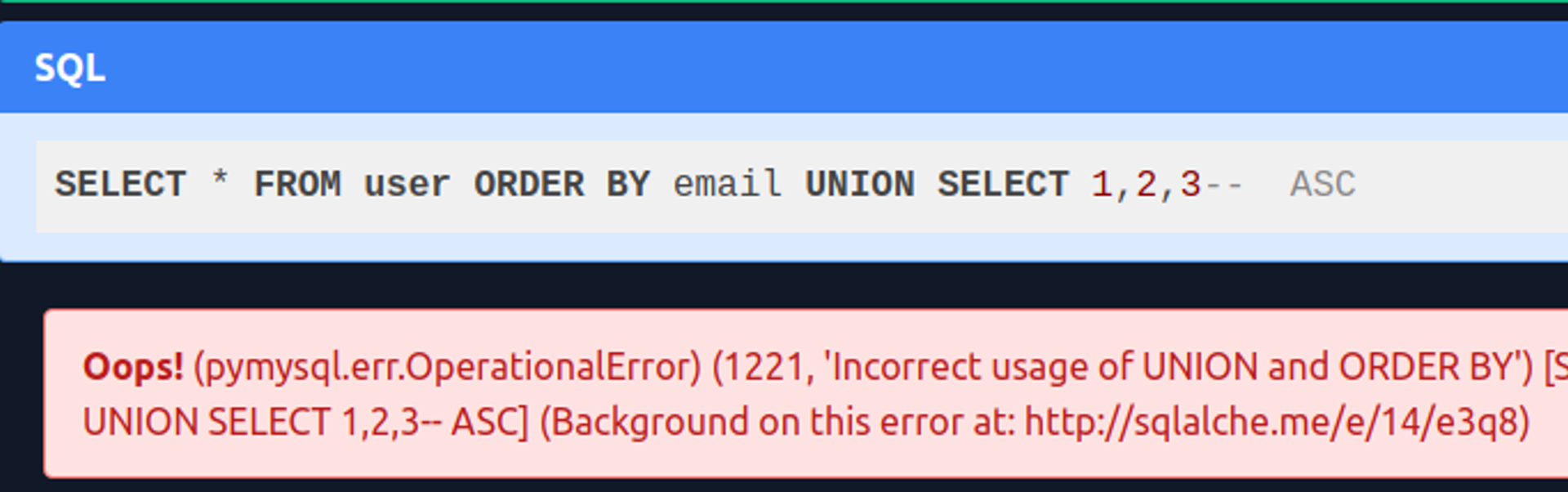Click the BY keyword in the query
Screen dimensions: 1568x492
coord(628,184)
